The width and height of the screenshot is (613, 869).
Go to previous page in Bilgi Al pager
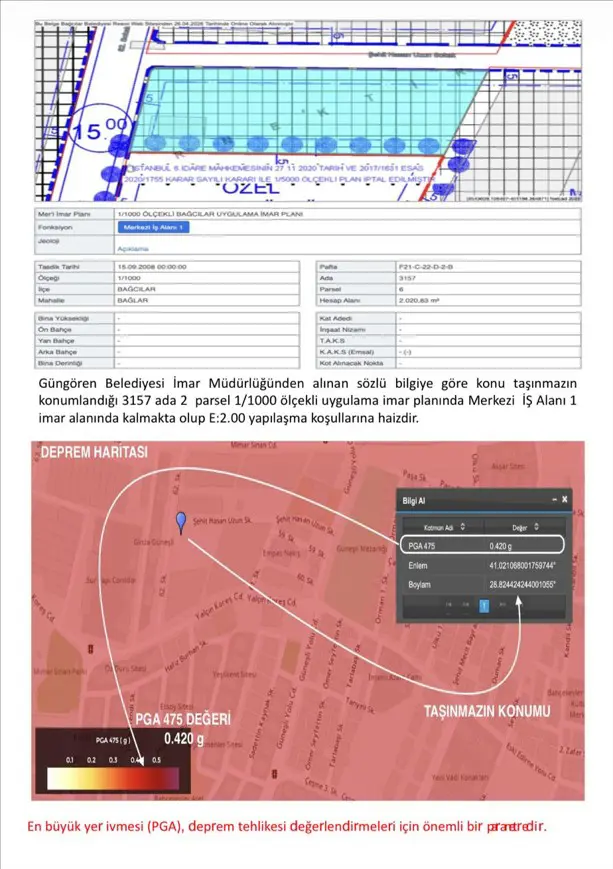point(466,605)
